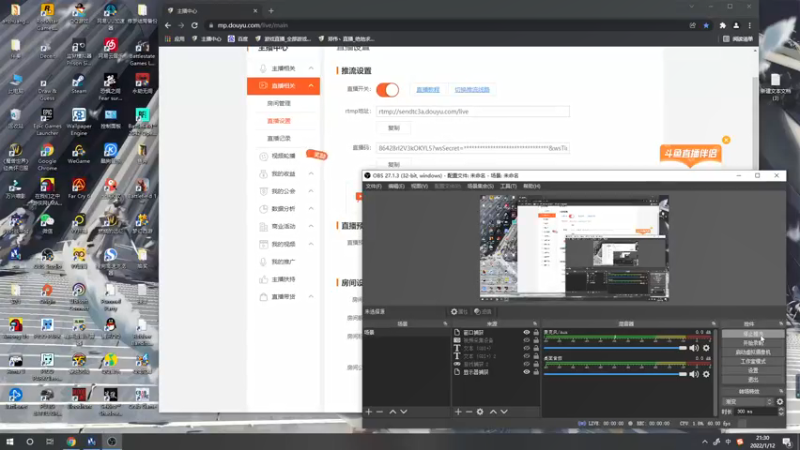Viewport: 800px width, 450px height.
Task: Toggle visibility of 文本 (GDI+) source
Action: coord(526,348)
